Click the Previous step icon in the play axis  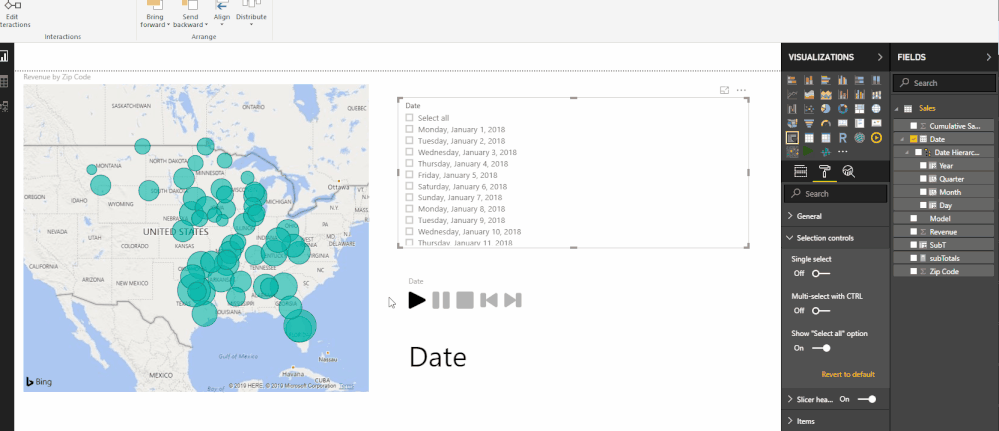[489, 300]
